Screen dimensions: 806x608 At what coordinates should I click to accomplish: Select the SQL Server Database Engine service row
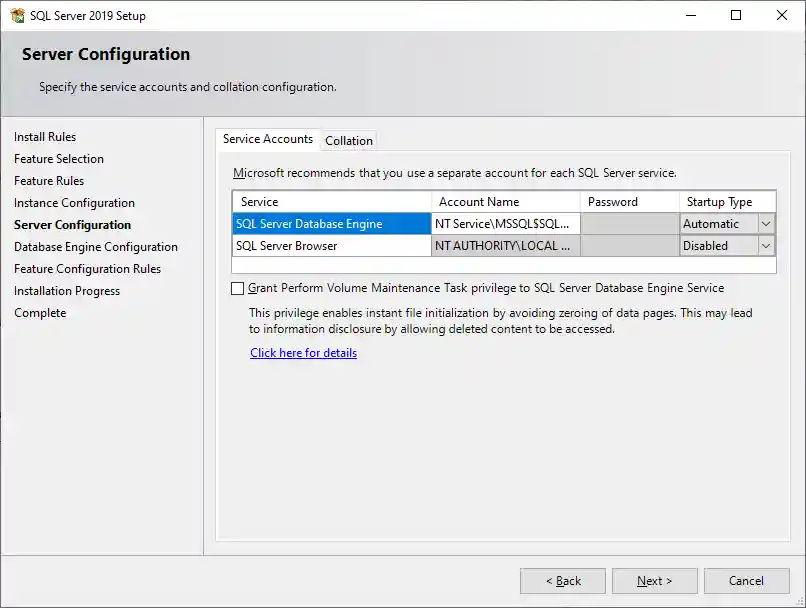330,223
